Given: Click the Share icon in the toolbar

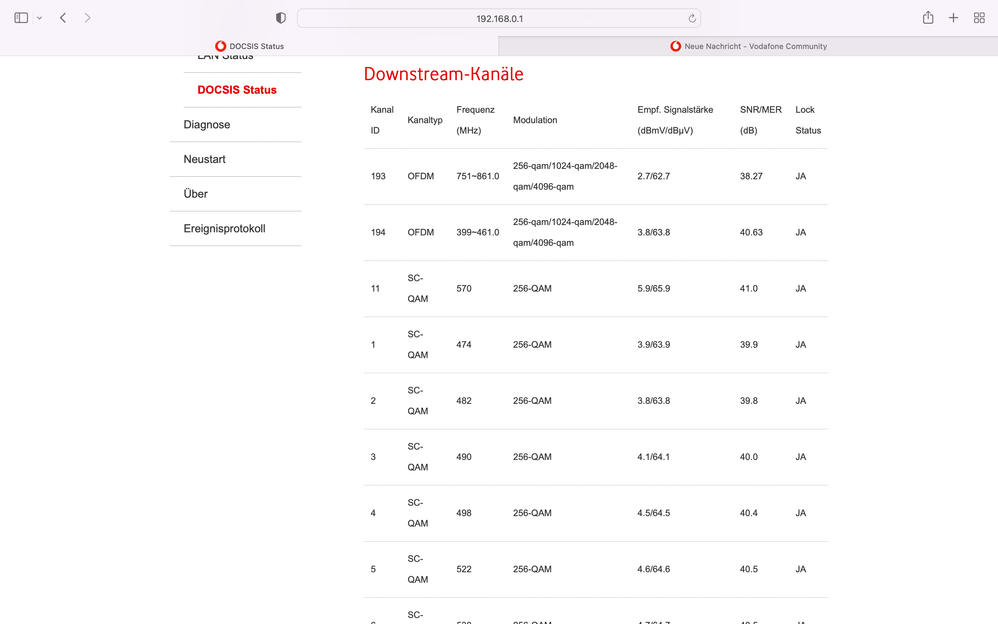Looking at the screenshot, I should pyautogui.click(x=928, y=18).
